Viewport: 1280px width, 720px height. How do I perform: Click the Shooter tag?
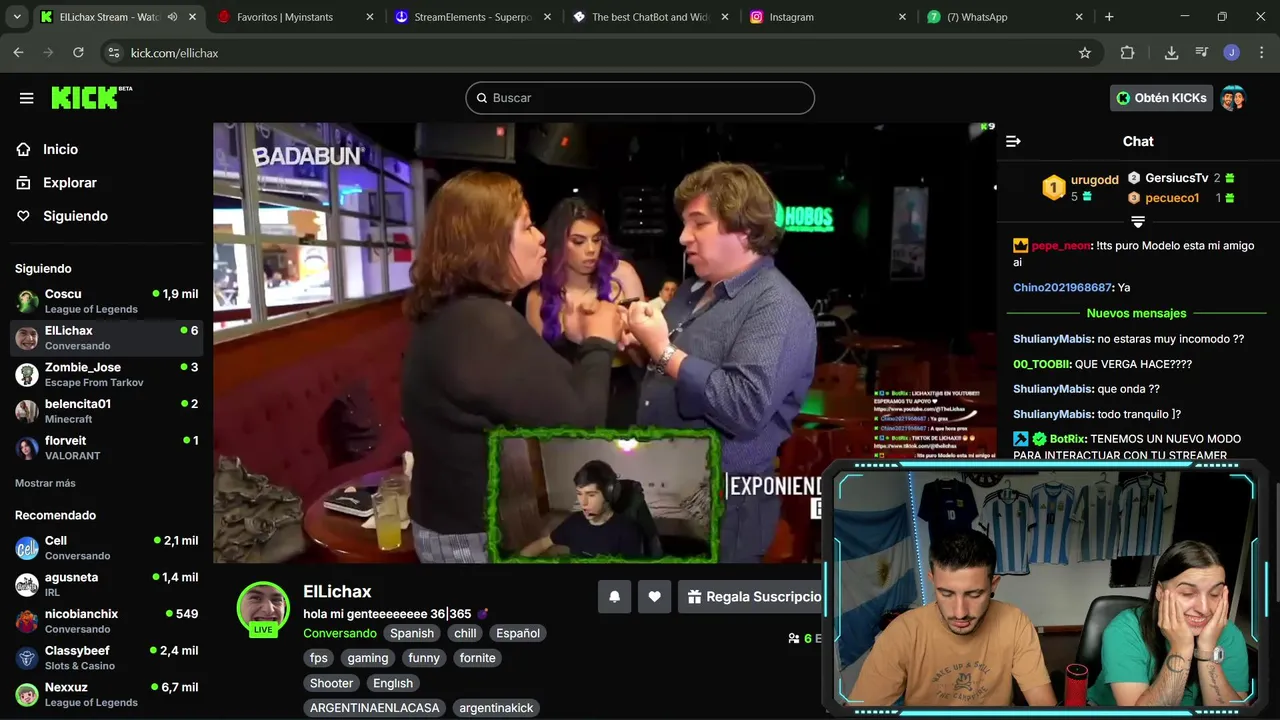click(331, 683)
